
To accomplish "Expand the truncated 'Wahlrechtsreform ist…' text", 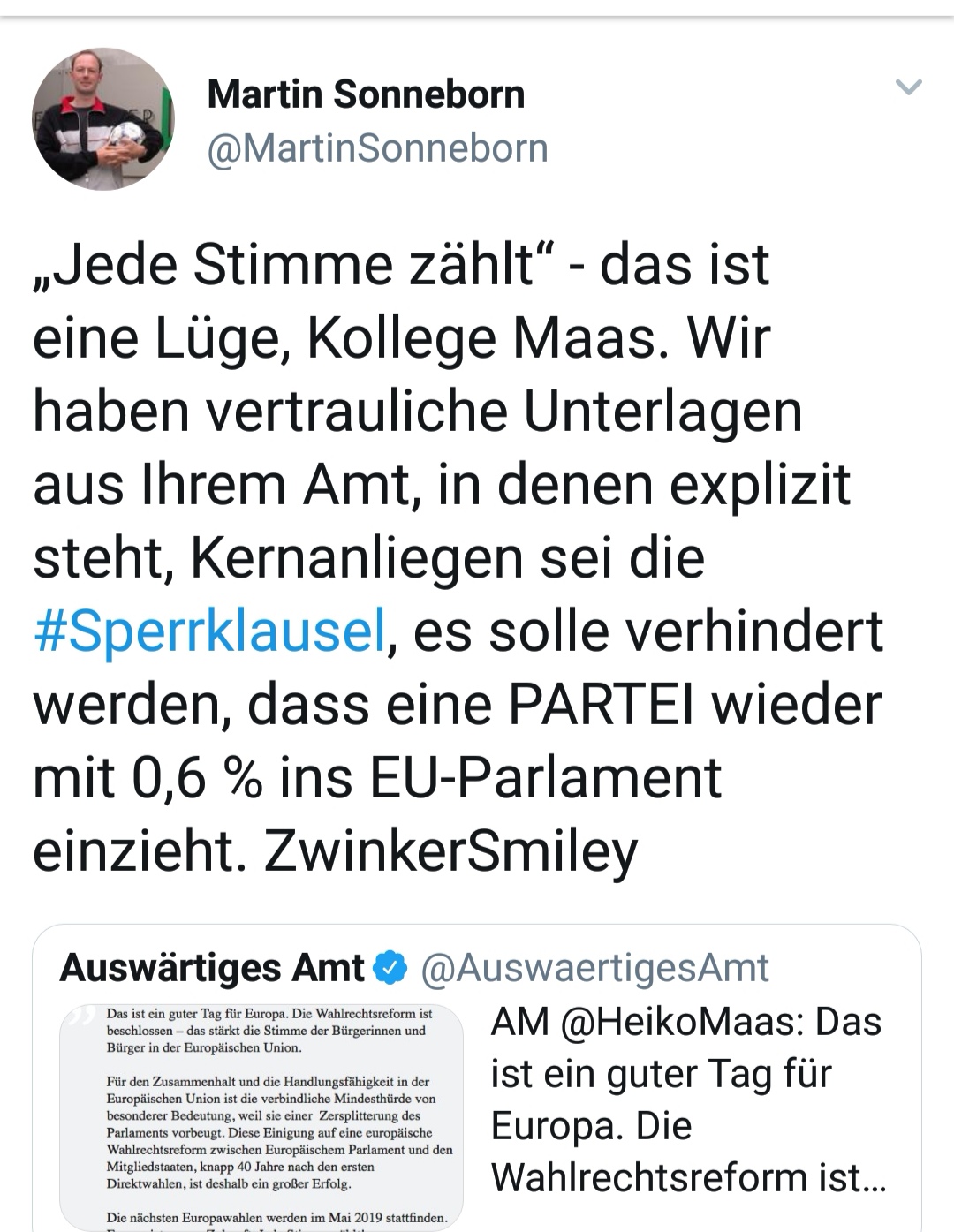I will [x=688, y=1177].
